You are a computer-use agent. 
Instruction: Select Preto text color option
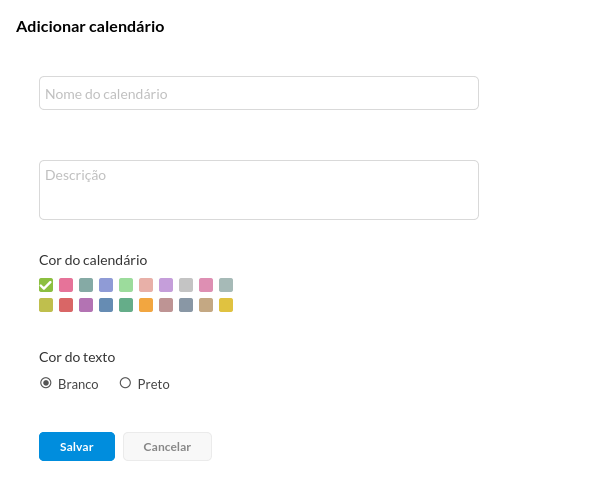coord(125,383)
